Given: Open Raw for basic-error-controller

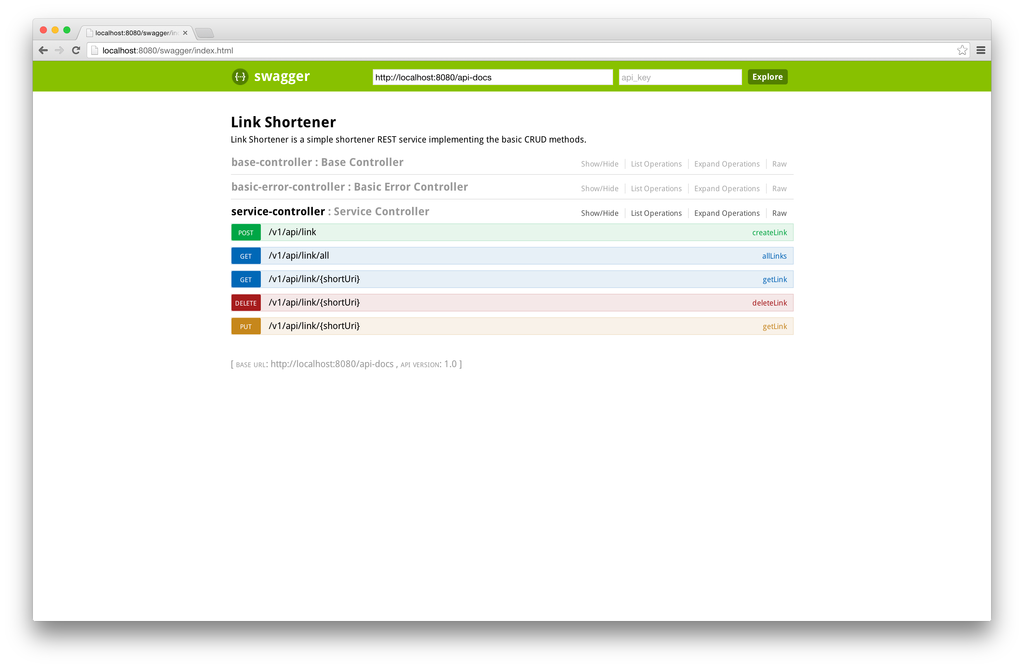Looking at the screenshot, I should (779, 189).
